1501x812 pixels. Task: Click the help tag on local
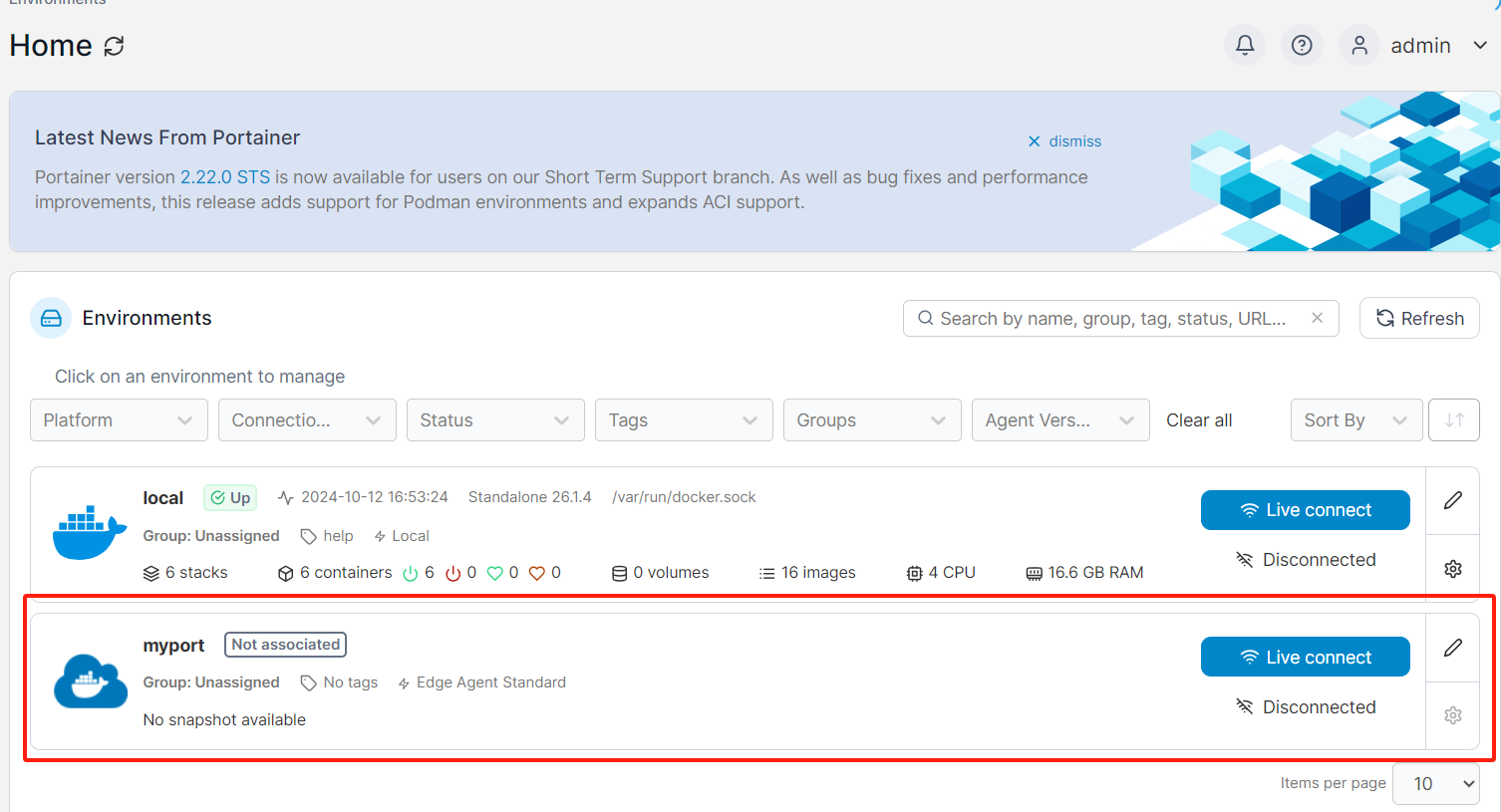338,536
